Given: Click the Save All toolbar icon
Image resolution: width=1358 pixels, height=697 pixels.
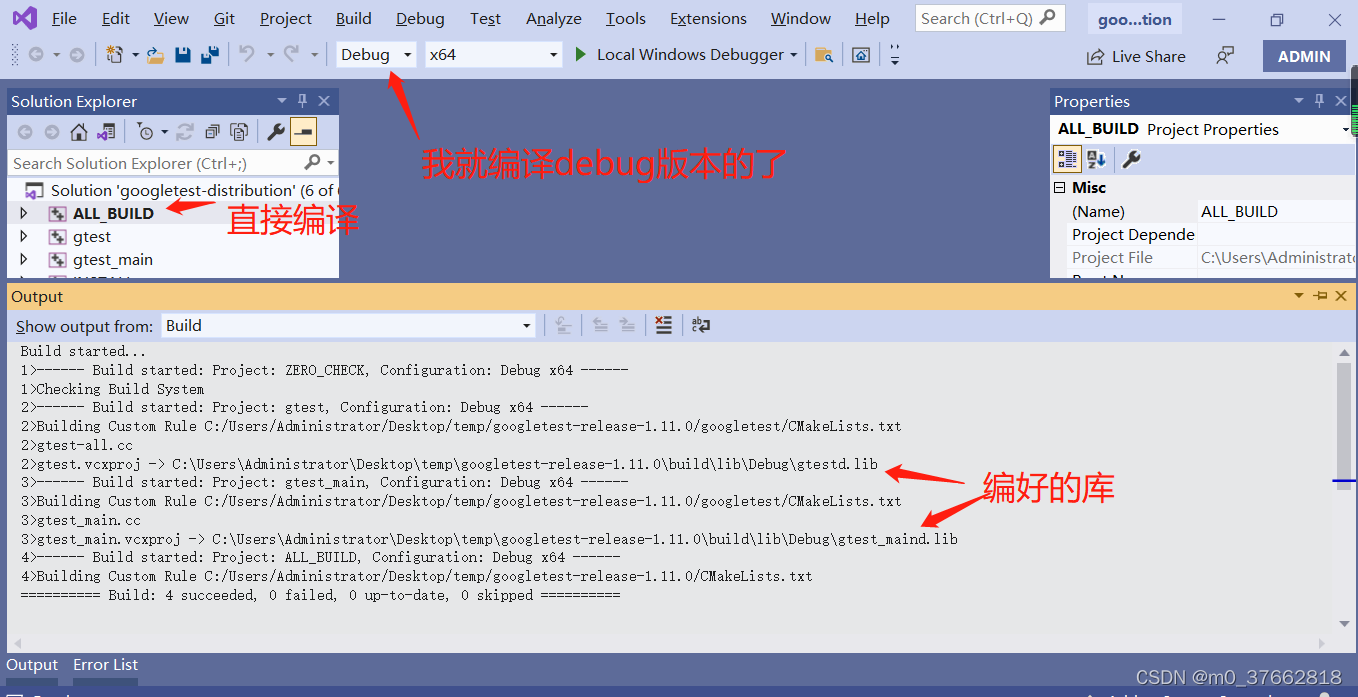Looking at the screenshot, I should coord(209,55).
